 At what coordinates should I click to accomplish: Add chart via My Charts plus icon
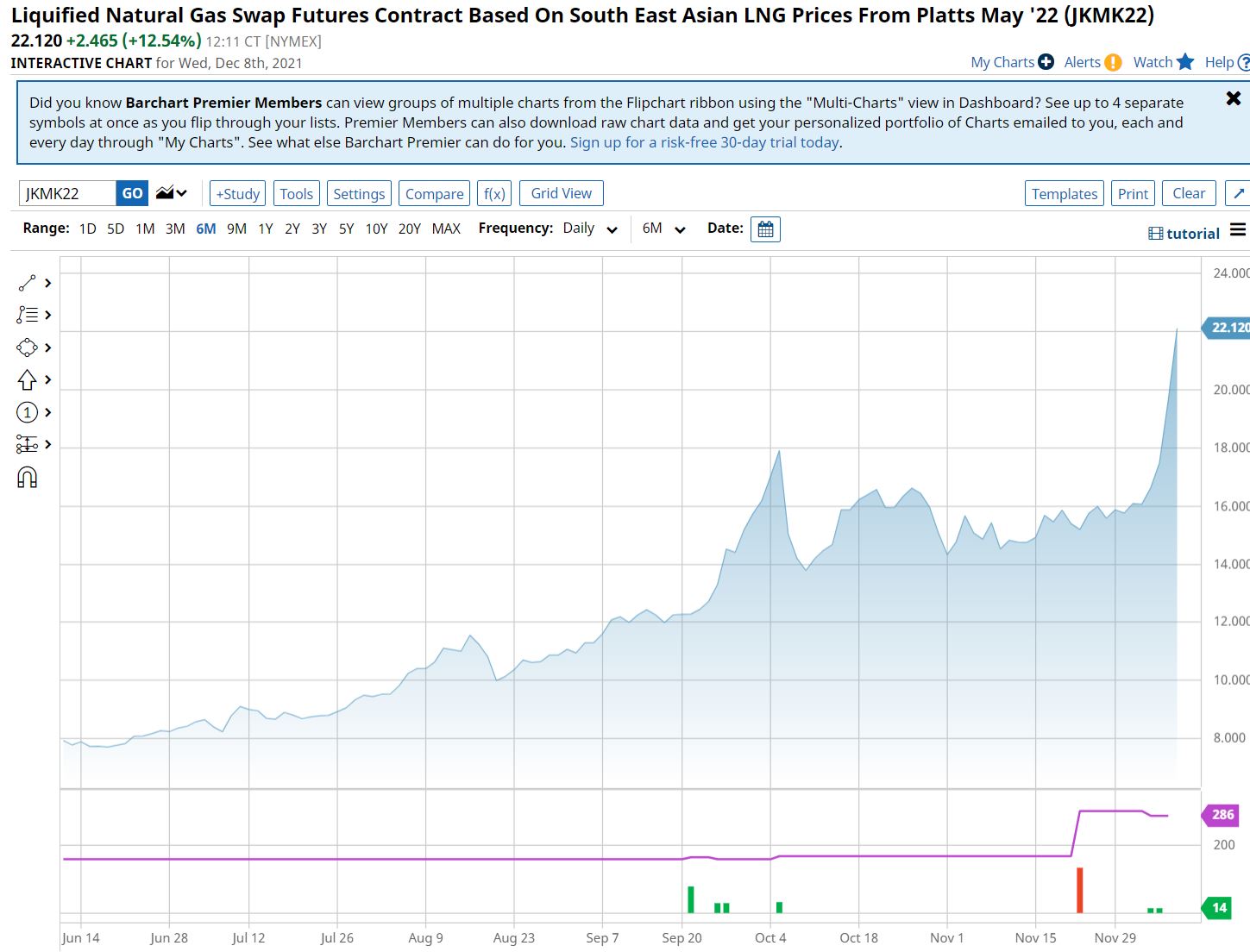(1046, 62)
